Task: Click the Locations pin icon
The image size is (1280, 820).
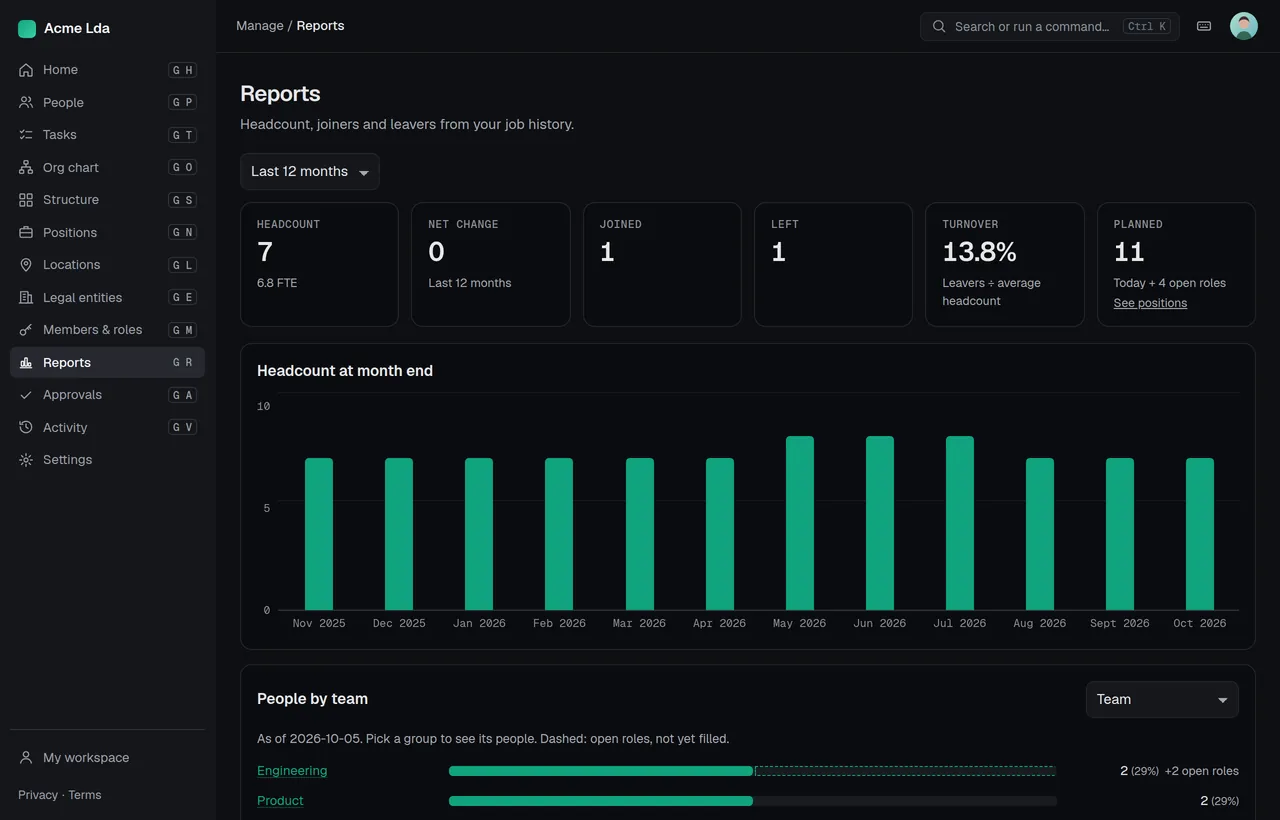Action: 26,265
